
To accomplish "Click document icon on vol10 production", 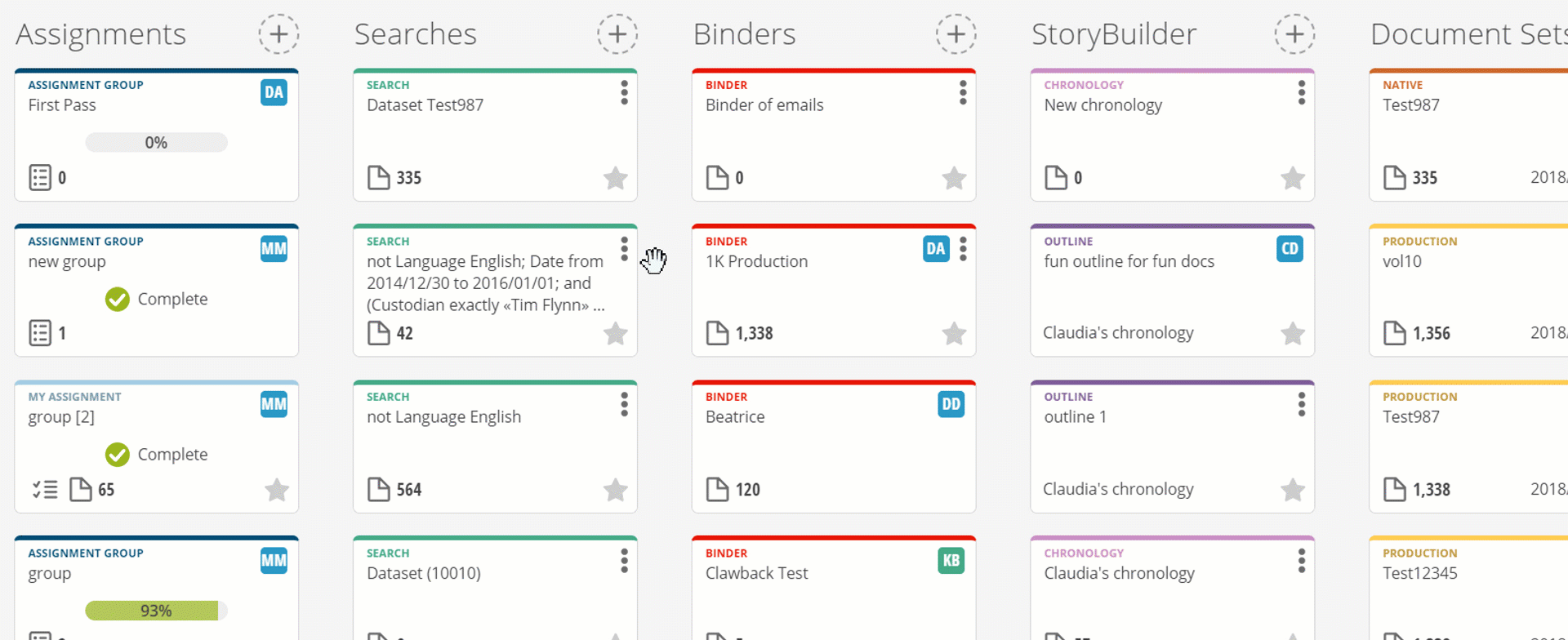I will click(x=1394, y=333).
